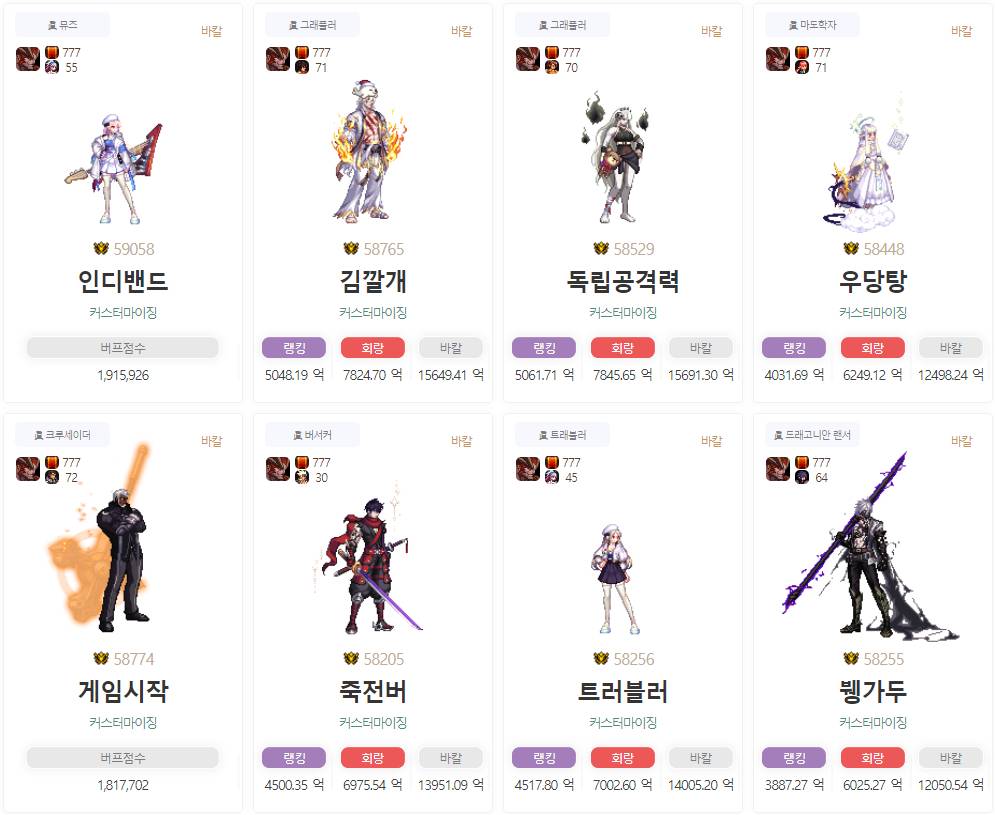
Task: Select the 랭킹 badge on 김깔개 card
Action: (294, 348)
